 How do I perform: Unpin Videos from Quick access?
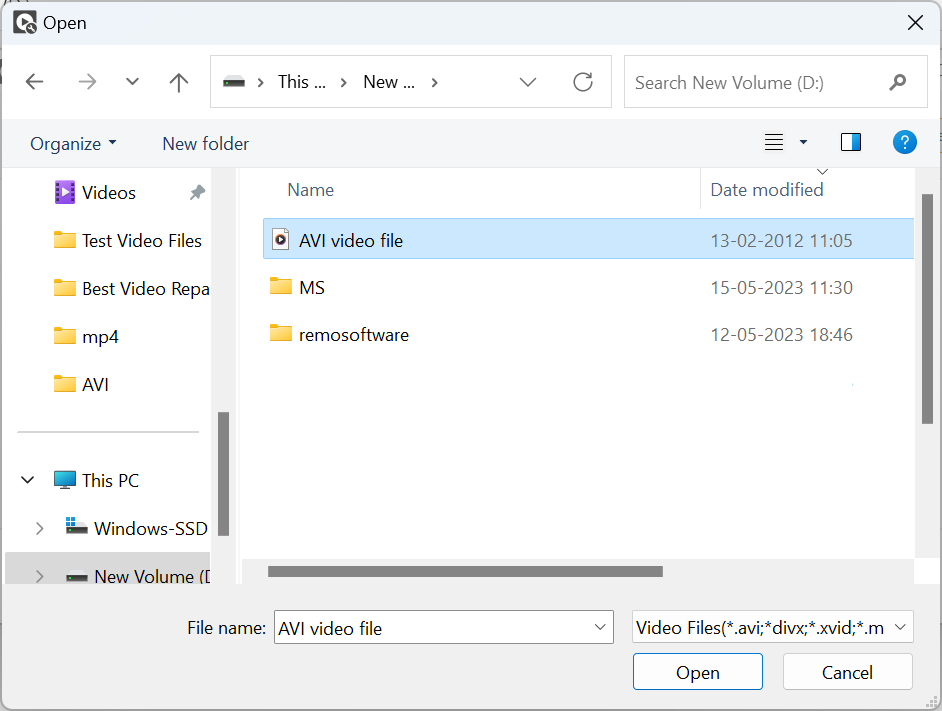point(199,192)
